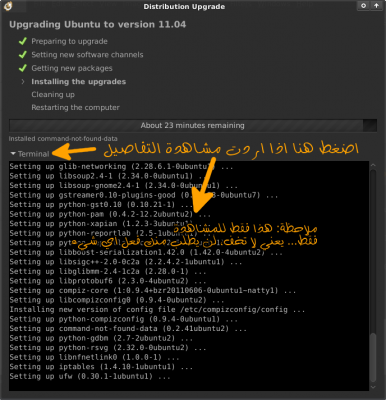The width and height of the screenshot is (386, 400).
Task: Click the arrow marker beside Installing the upgrades
Action: pos(23,82)
